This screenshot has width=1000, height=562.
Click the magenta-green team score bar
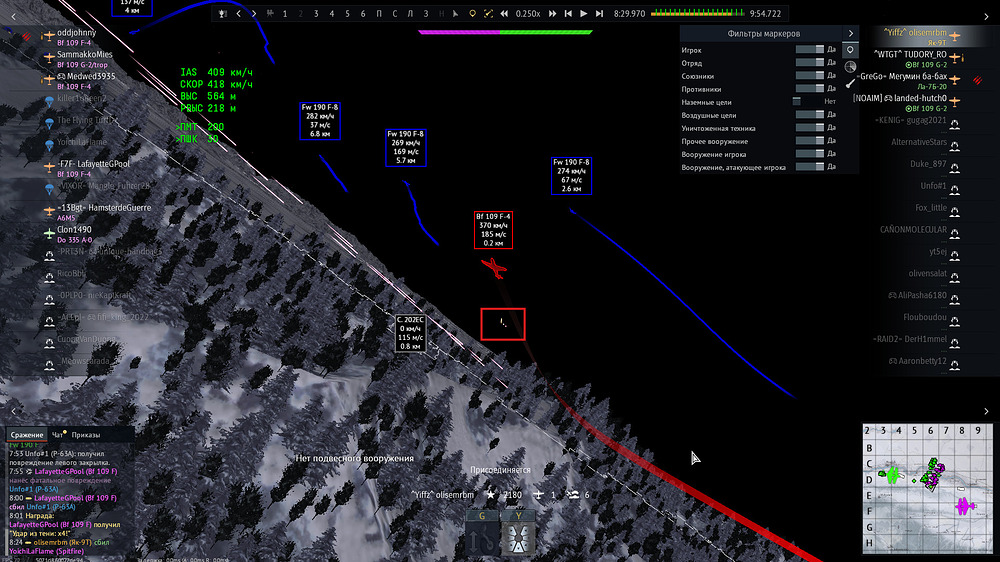(505, 32)
